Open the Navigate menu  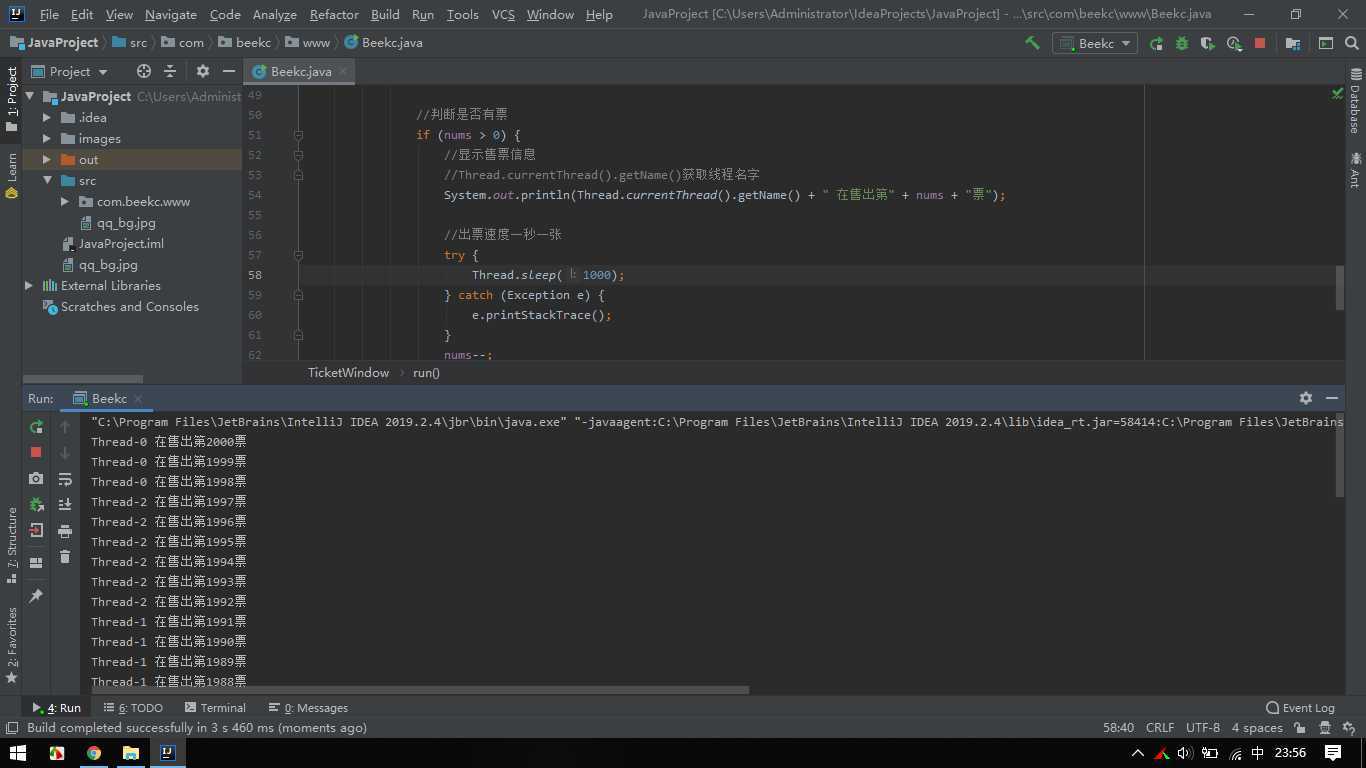click(171, 14)
